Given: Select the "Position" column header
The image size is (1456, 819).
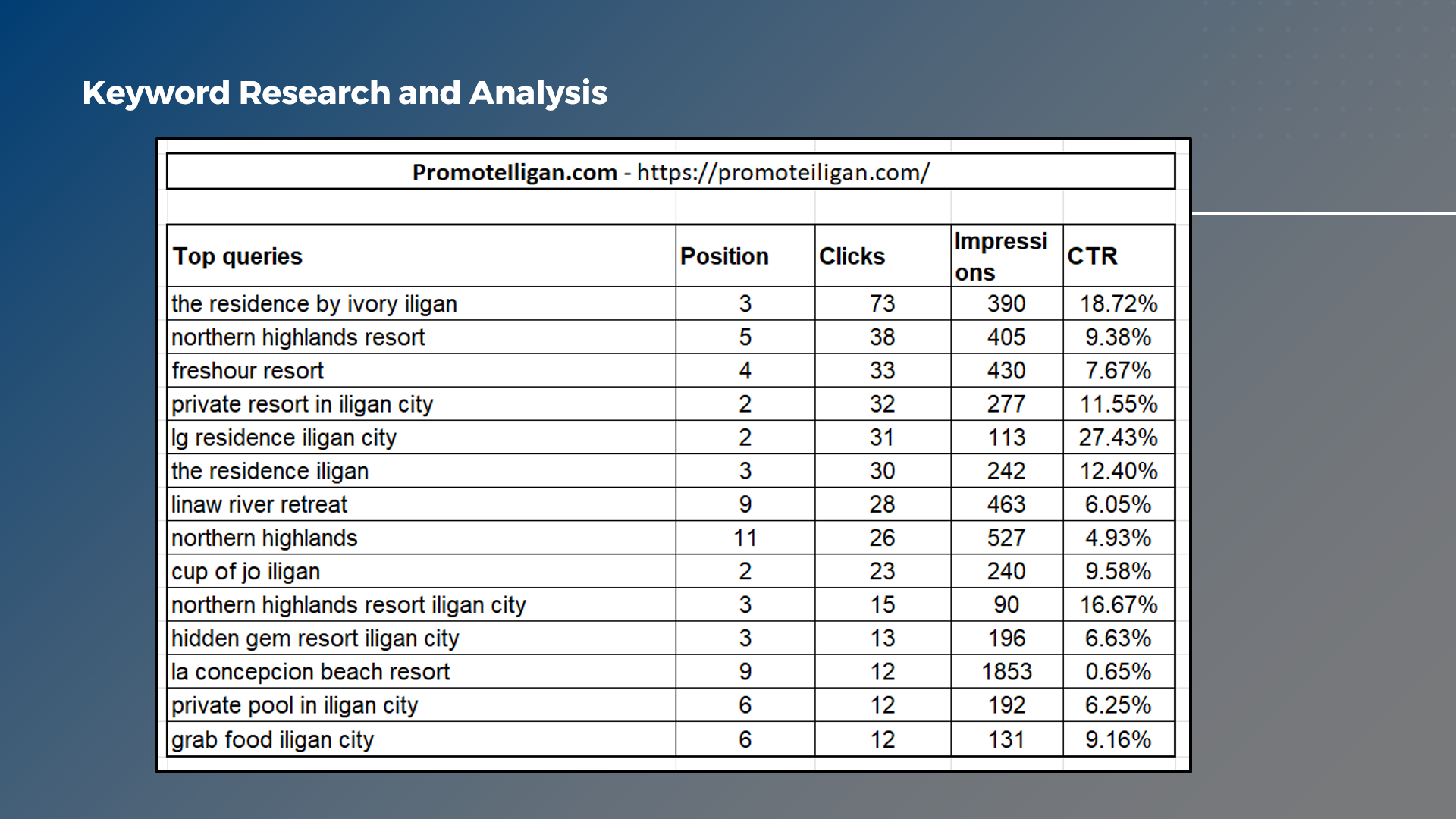Looking at the screenshot, I should [724, 256].
